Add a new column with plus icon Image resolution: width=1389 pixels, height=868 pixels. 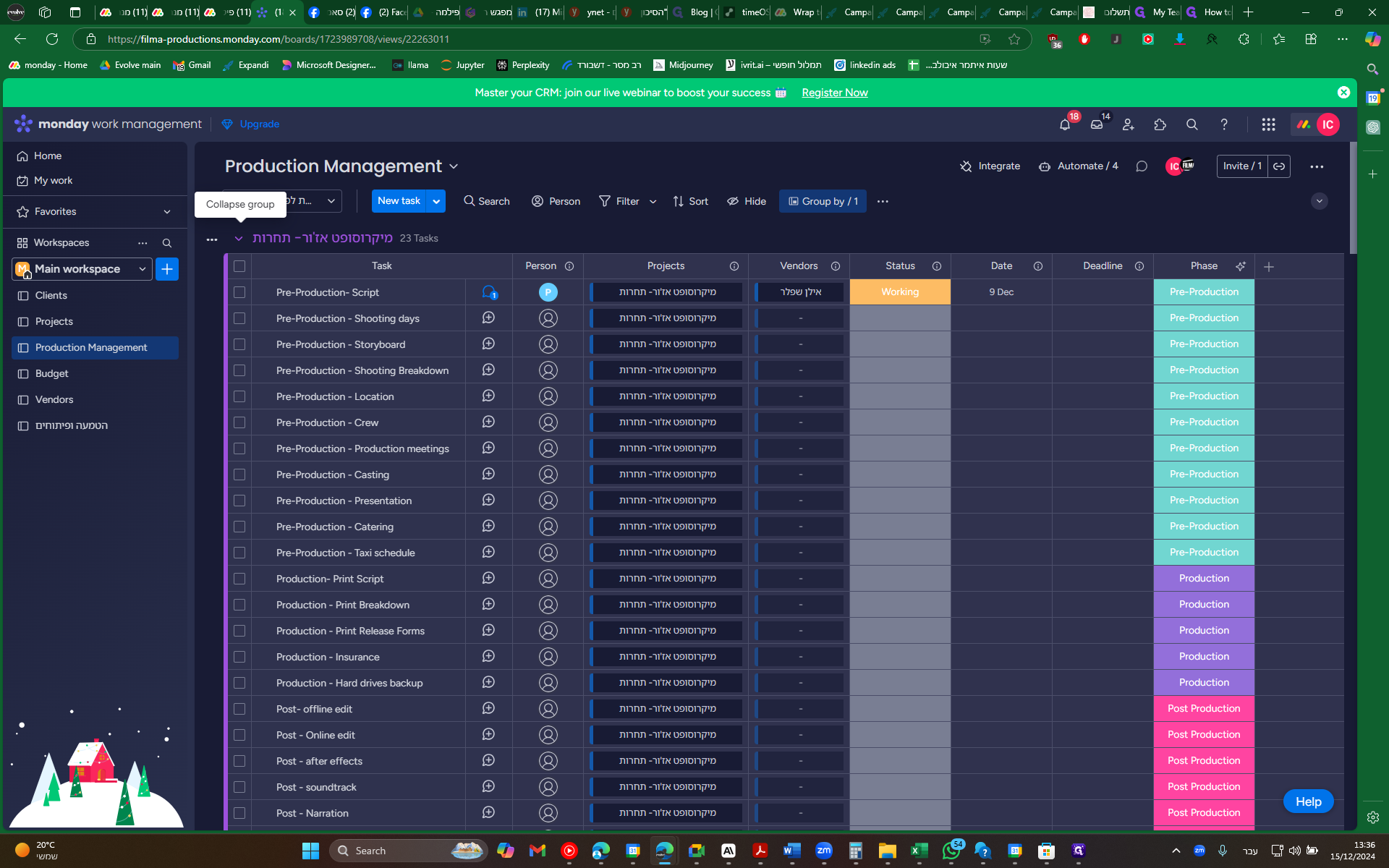[x=1269, y=267]
